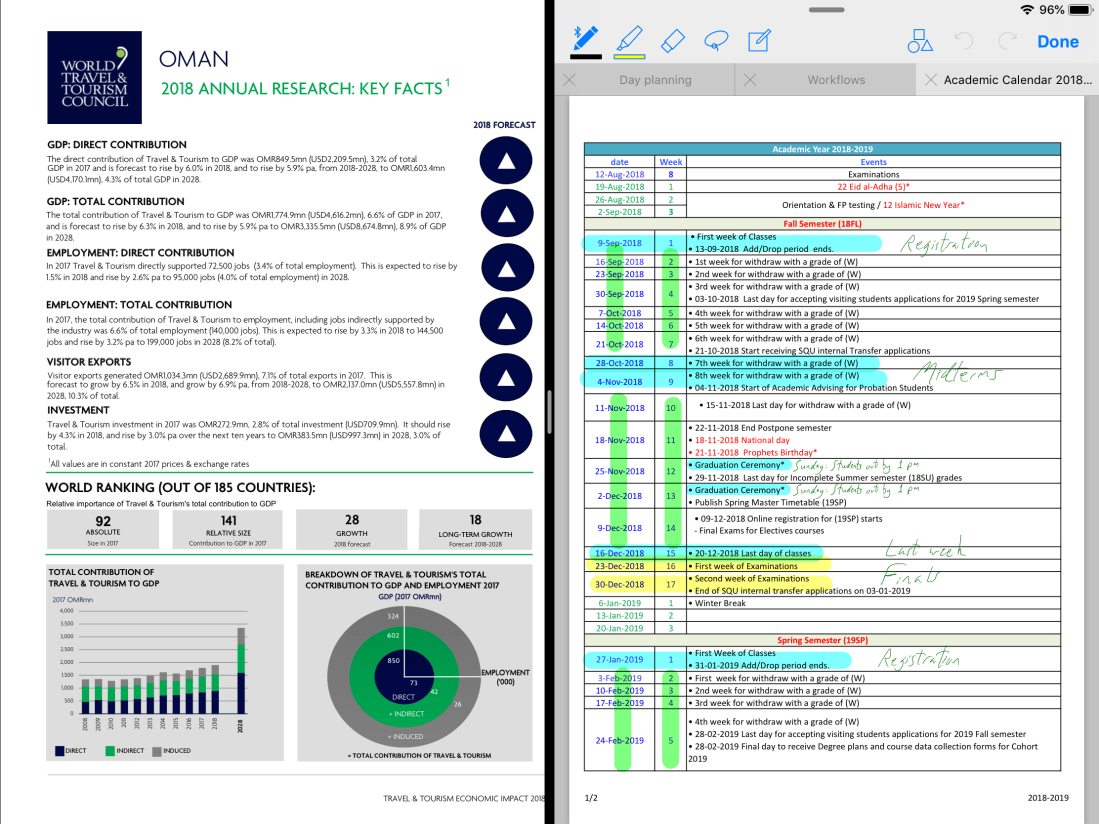Image resolution: width=1099 pixels, height=824 pixels.
Task: Select the pen drawing tool
Action: click(584, 36)
